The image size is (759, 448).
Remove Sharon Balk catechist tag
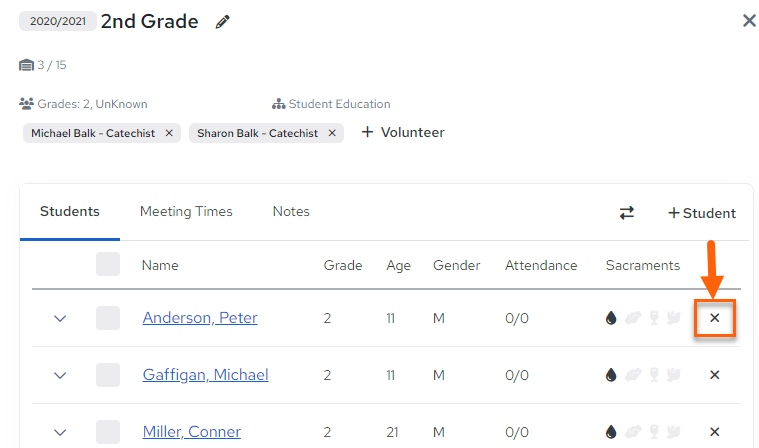tap(332, 133)
